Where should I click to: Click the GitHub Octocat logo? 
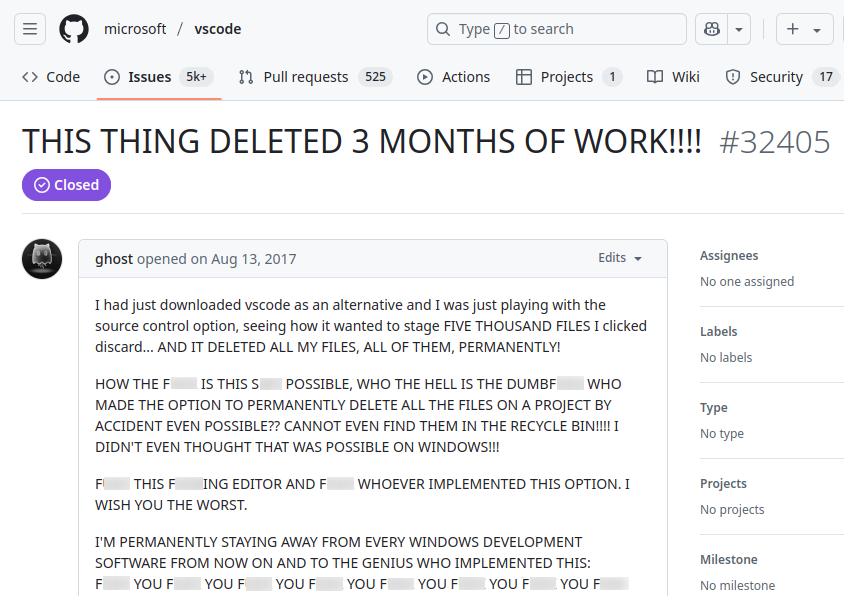pos(74,29)
